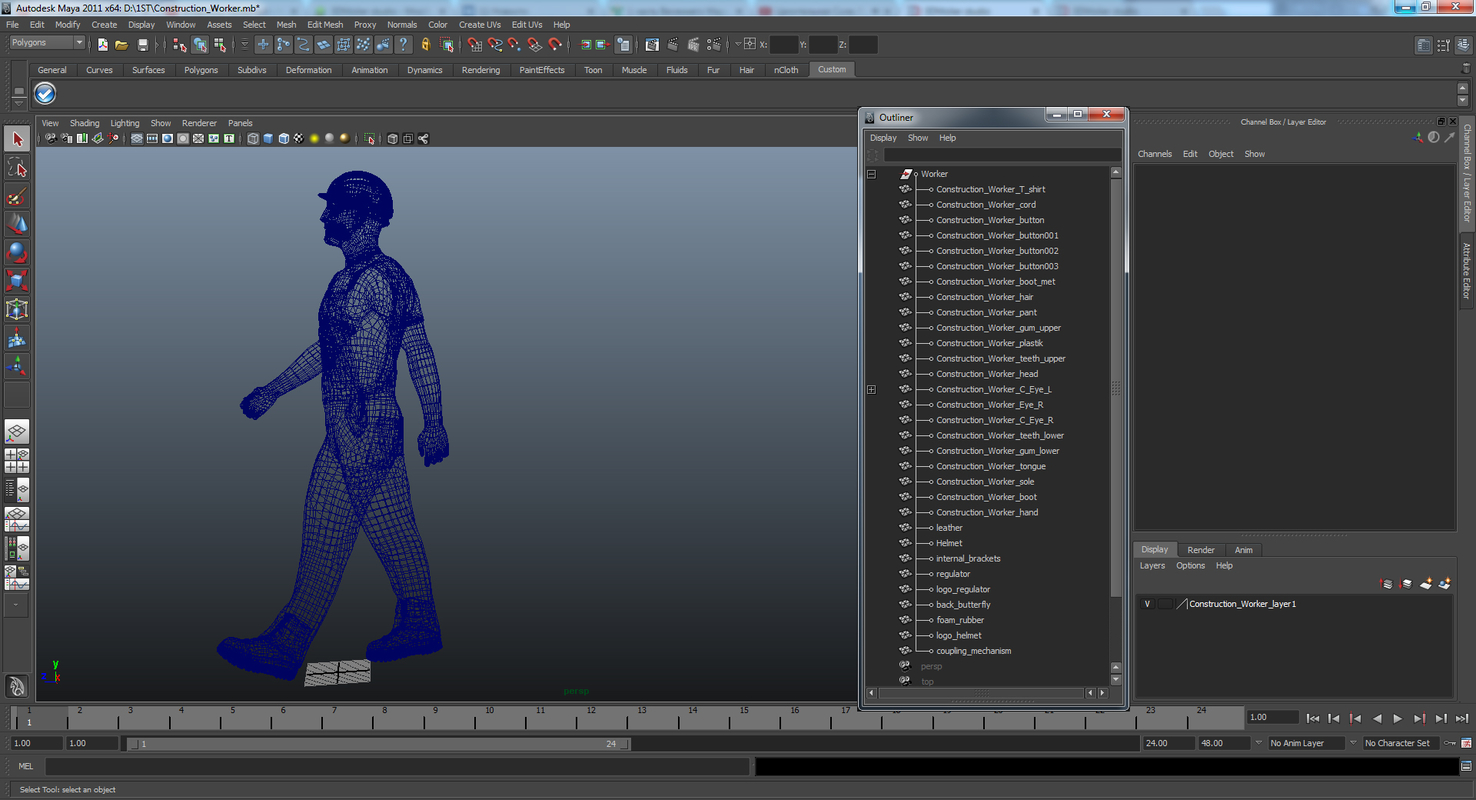The width and height of the screenshot is (1476, 800).
Task: Open the Polygons menu set dropdown
Action: point(45,42)
